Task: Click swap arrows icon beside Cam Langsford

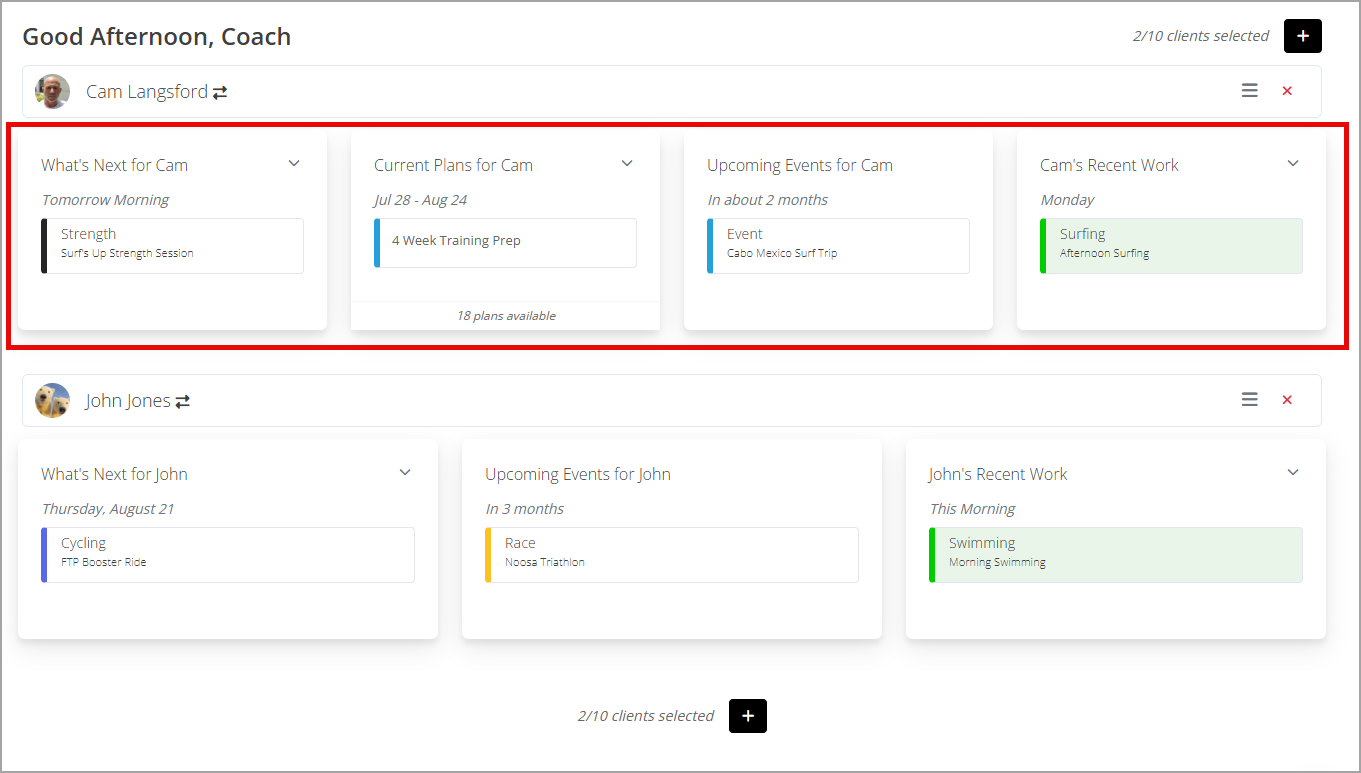Action: (x=220, y=92)
